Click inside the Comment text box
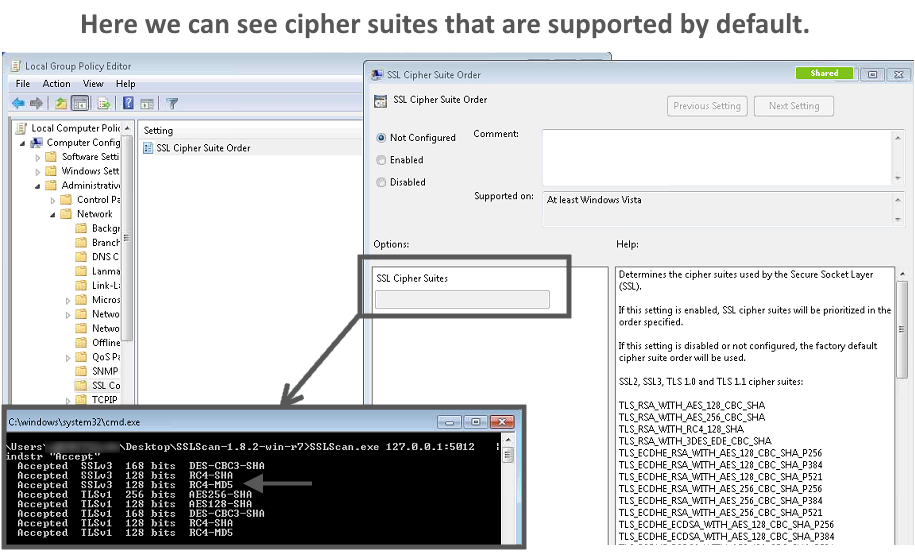 (715, 155)
